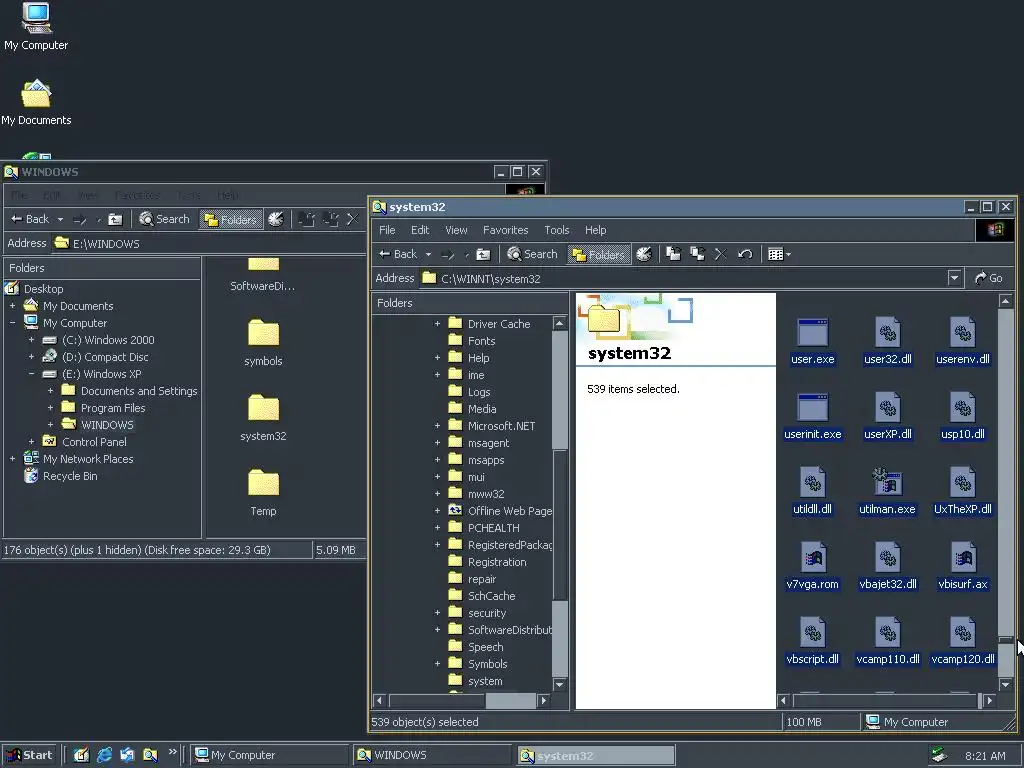Click Back button in system32 window
The height and width of the screenshot is (768, 1024).
[x=398, y=254]
